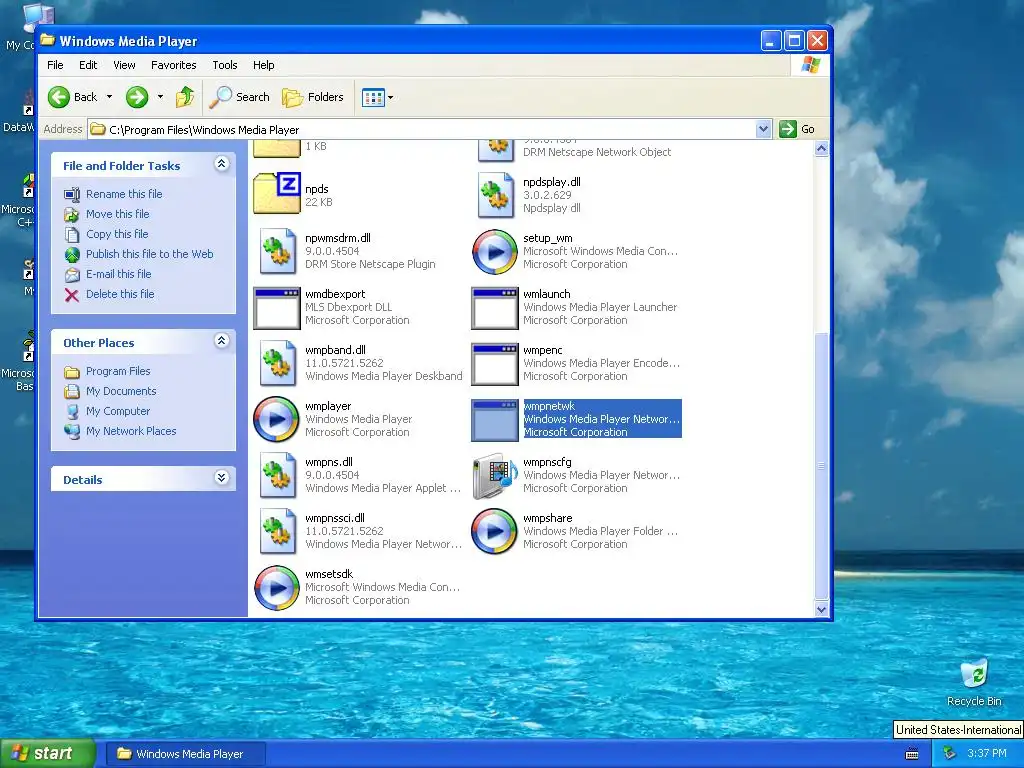1024x768 pixels.
Task: Open the Help menu
Action: tap(264, 65)
